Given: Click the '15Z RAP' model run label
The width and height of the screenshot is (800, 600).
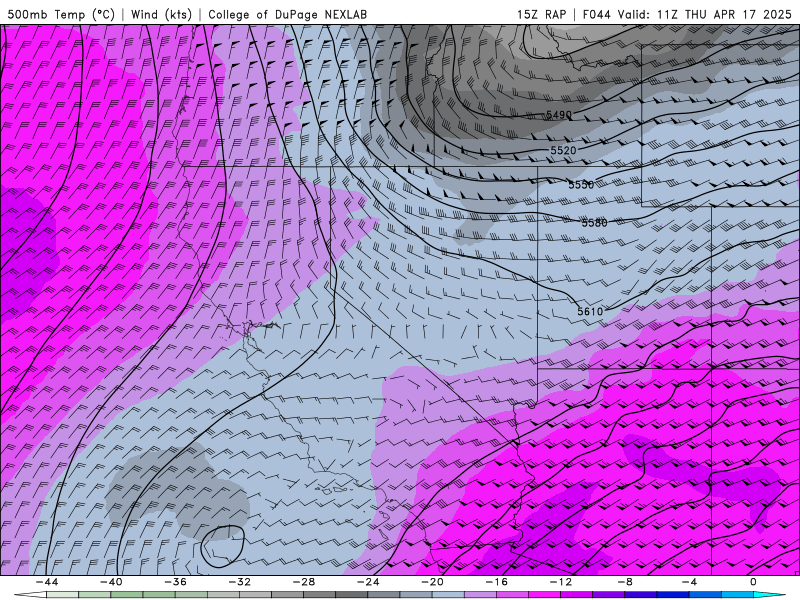Looking at the screenshot, I should click(x=541, y=15).
